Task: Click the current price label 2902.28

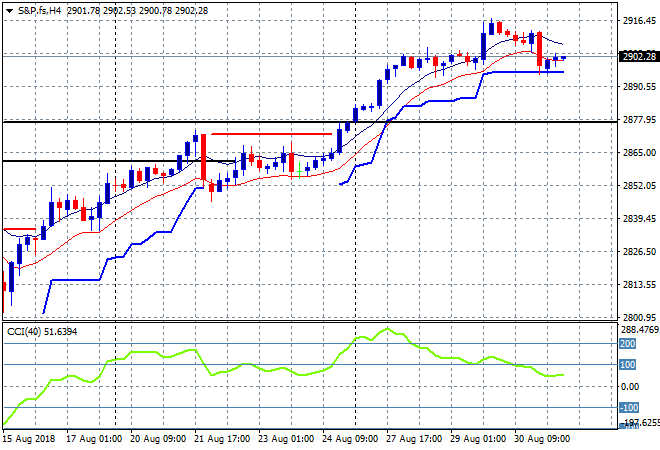Action: point(639,56)
